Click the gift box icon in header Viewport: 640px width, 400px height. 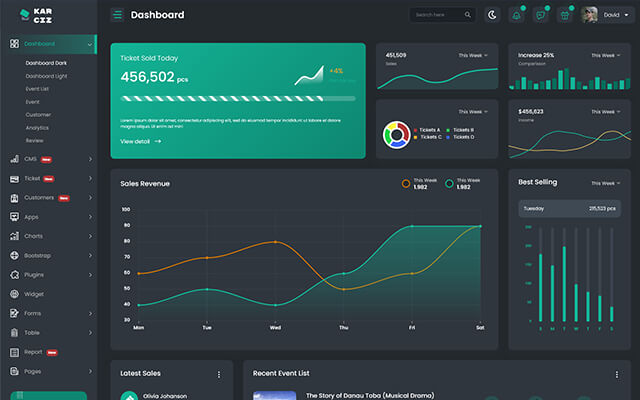coord(564,15)
